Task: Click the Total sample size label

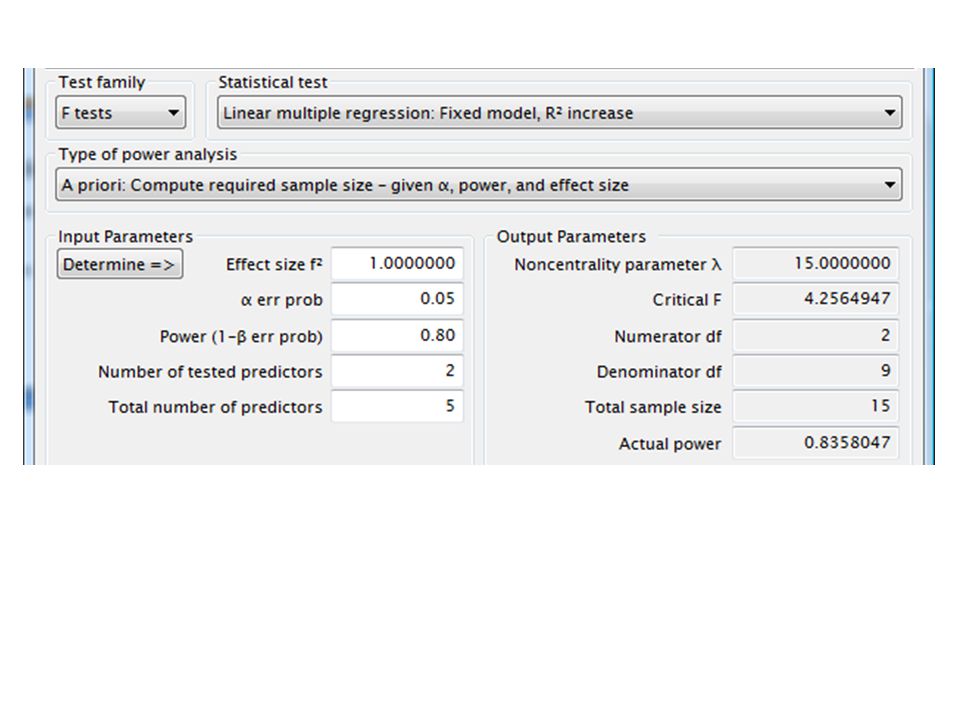Action: [653, 407]
